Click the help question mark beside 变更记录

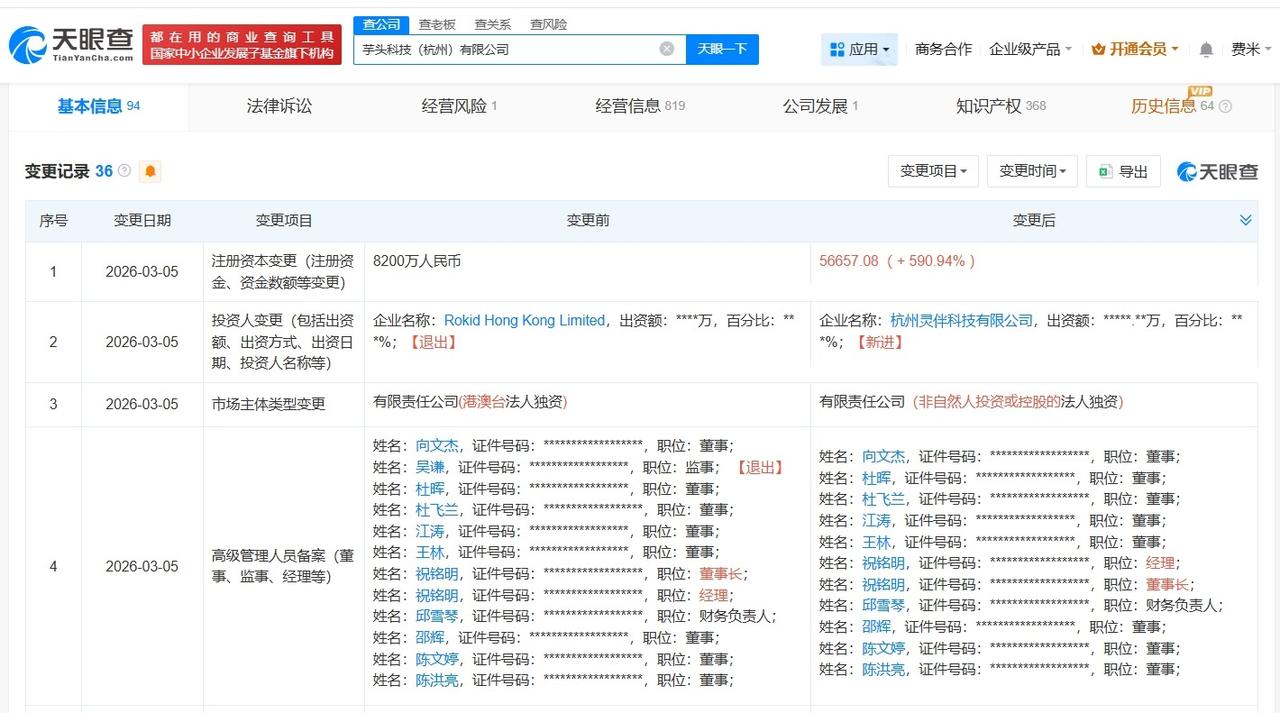coord(123,170)
